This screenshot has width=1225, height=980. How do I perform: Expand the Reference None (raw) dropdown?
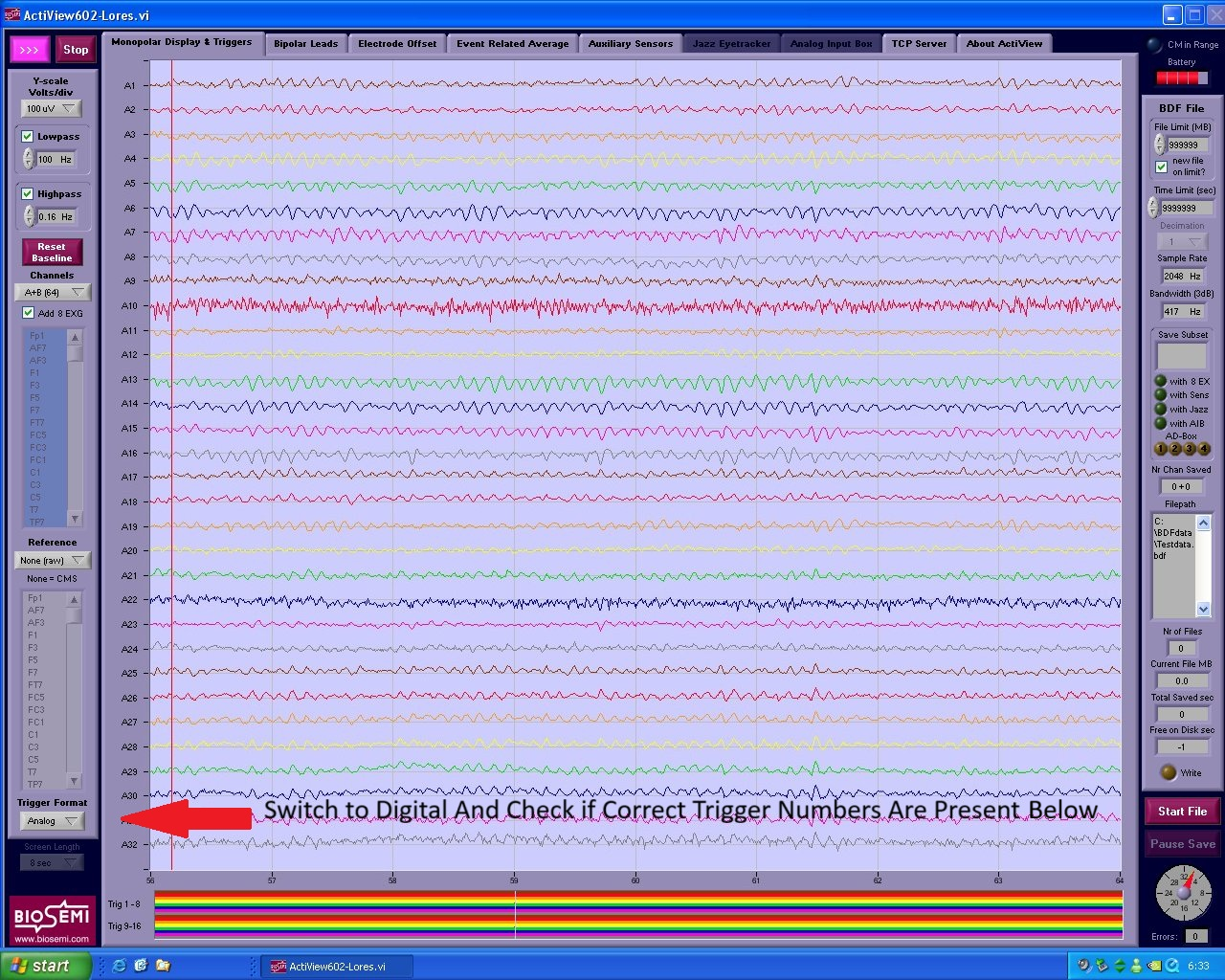[53, 560]
